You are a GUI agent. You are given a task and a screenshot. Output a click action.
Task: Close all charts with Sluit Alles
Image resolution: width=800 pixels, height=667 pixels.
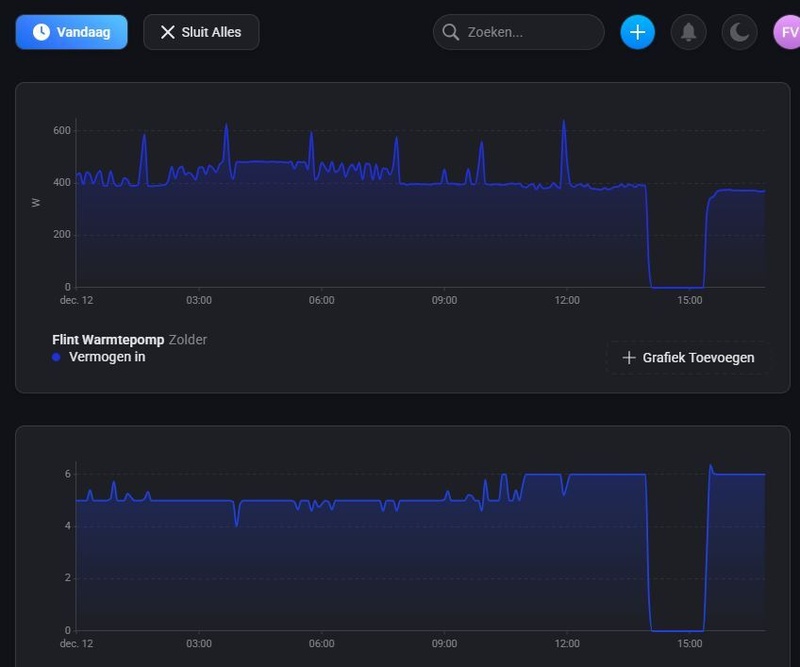tap(201, 32)
